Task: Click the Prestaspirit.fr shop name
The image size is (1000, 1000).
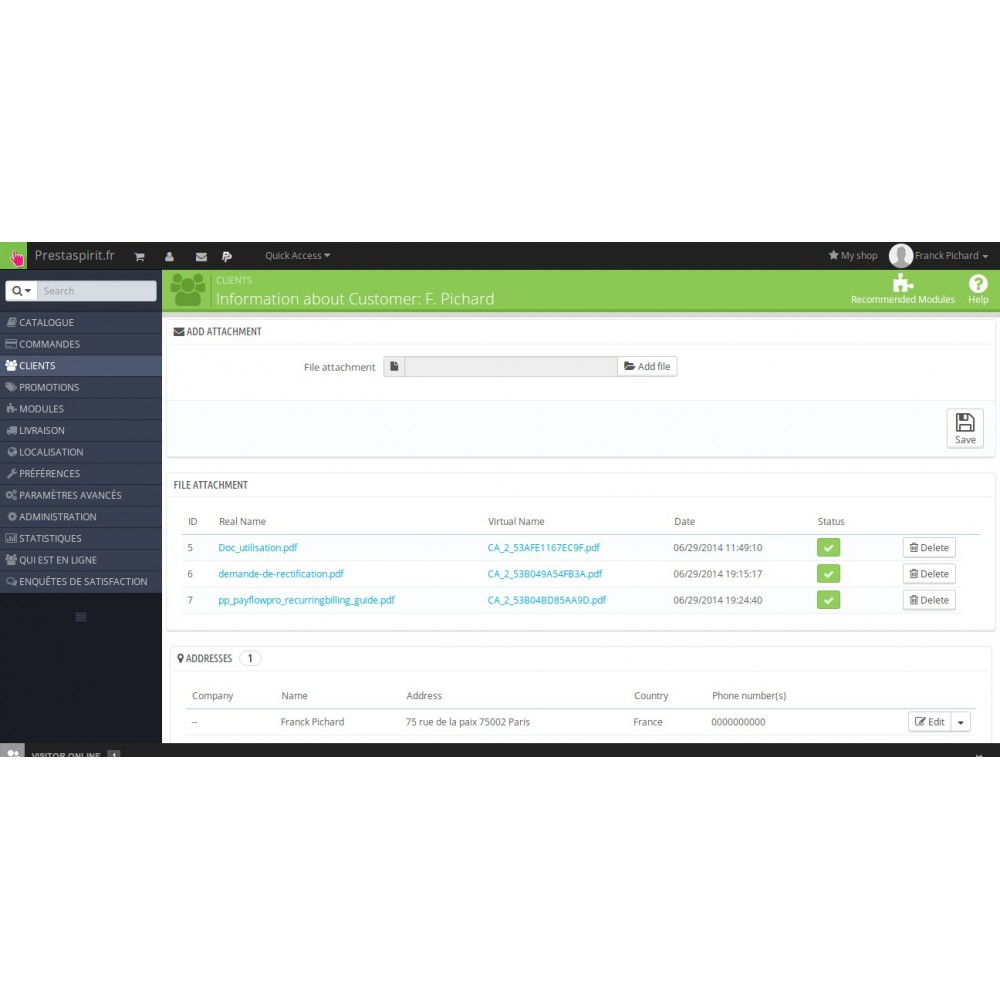Action: click(x=75, y=256)
